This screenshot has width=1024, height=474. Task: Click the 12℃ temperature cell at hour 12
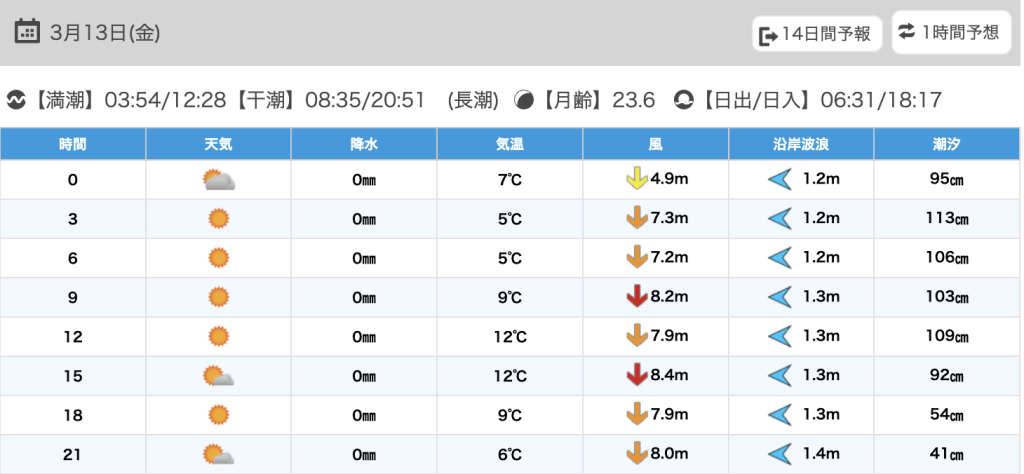(509, 337)
